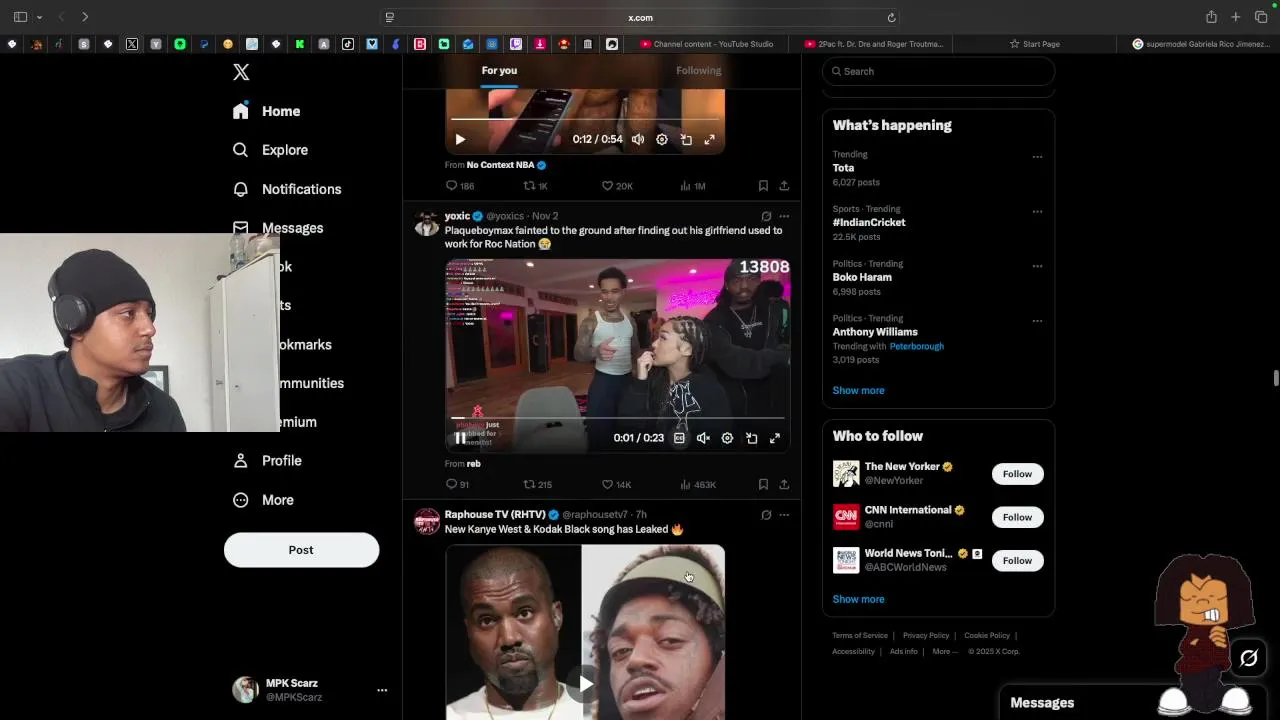Click the X Search field
The image size is (1280, 720).
pos(938,71)
